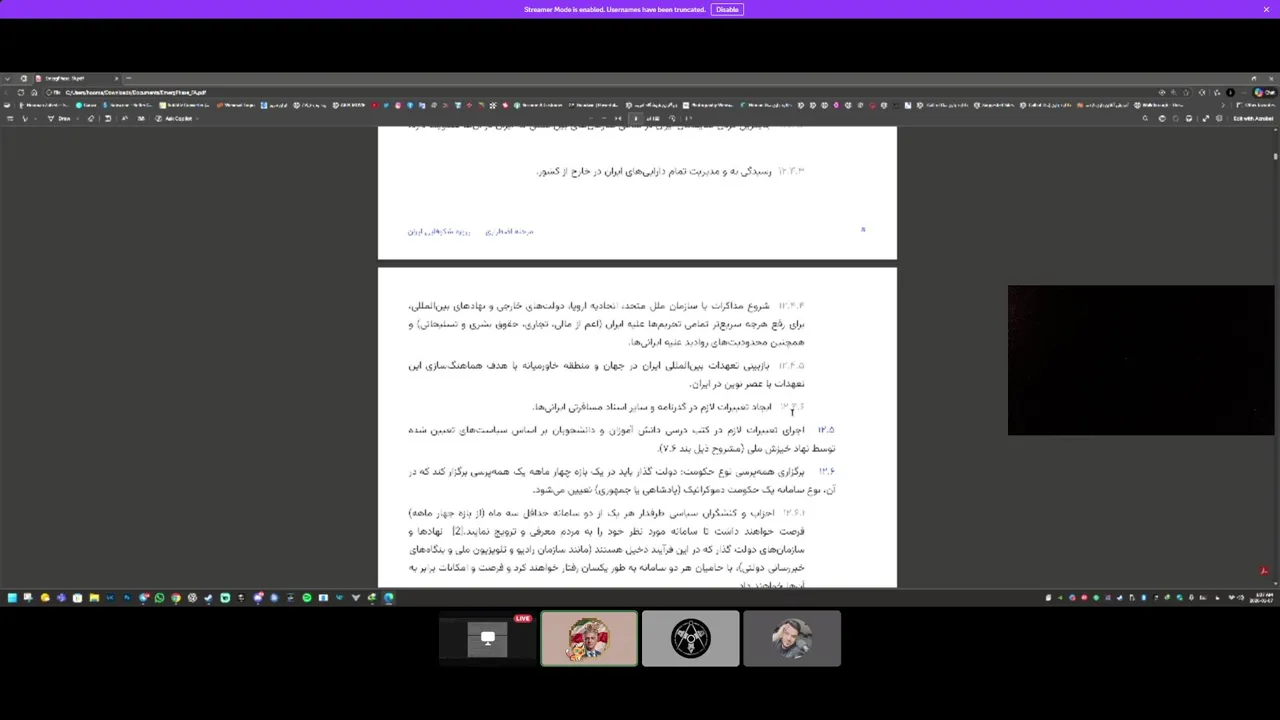
Task: Open the blue footer link on the left
Action: coord(438,231)
